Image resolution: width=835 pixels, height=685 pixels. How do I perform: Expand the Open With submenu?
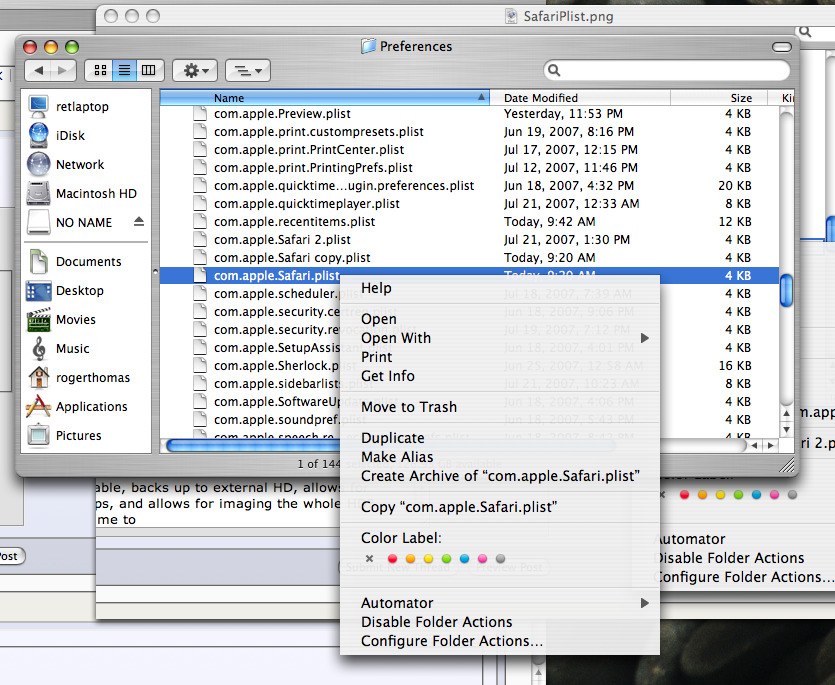click(500, 338)
